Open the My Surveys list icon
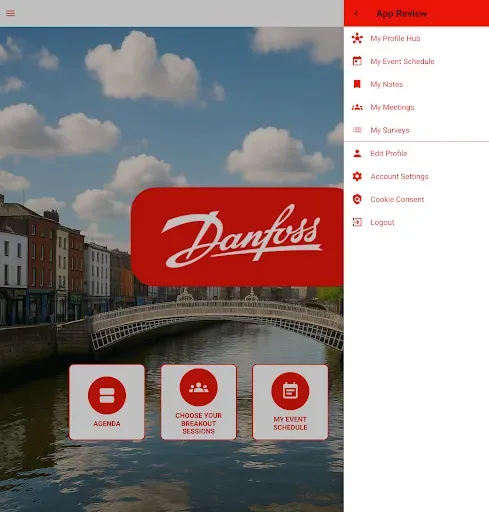 [357, 130]
